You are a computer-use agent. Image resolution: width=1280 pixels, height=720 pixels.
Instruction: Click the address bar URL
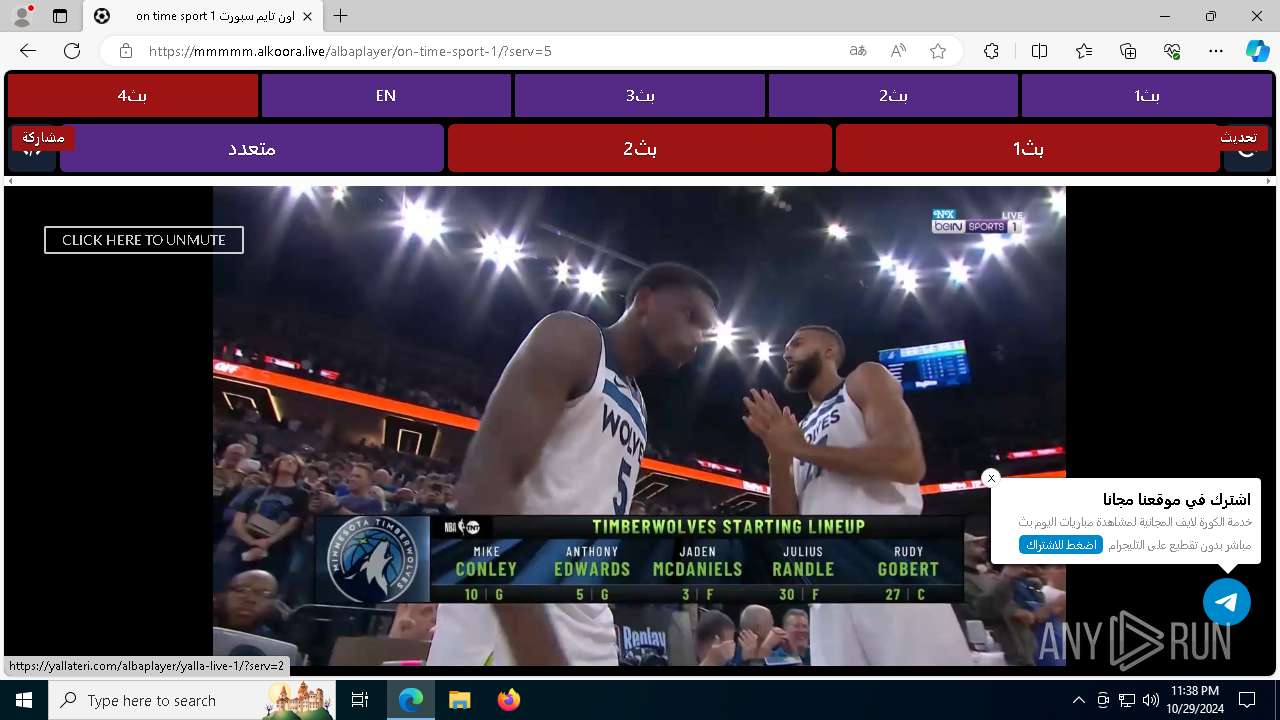coord(350,51)
